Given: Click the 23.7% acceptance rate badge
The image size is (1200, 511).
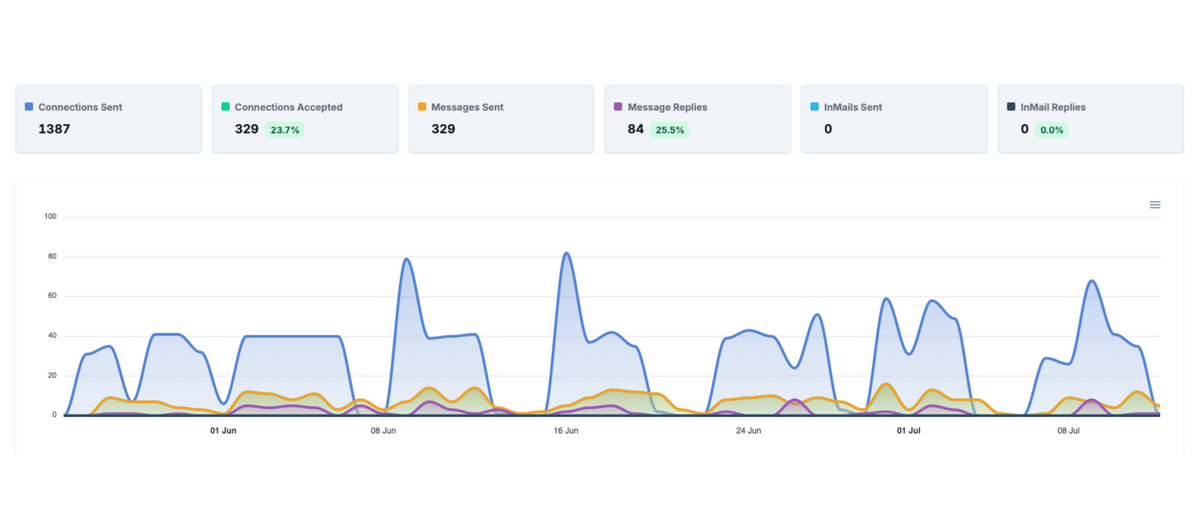Looking at the screenshot, I should click(x=285, y=130).
